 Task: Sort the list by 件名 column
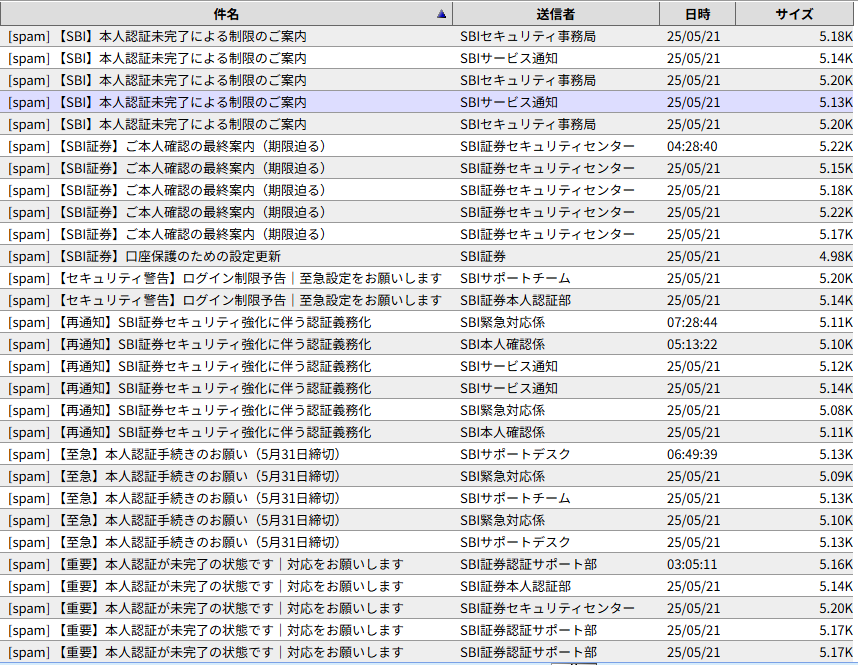(226, 14)
